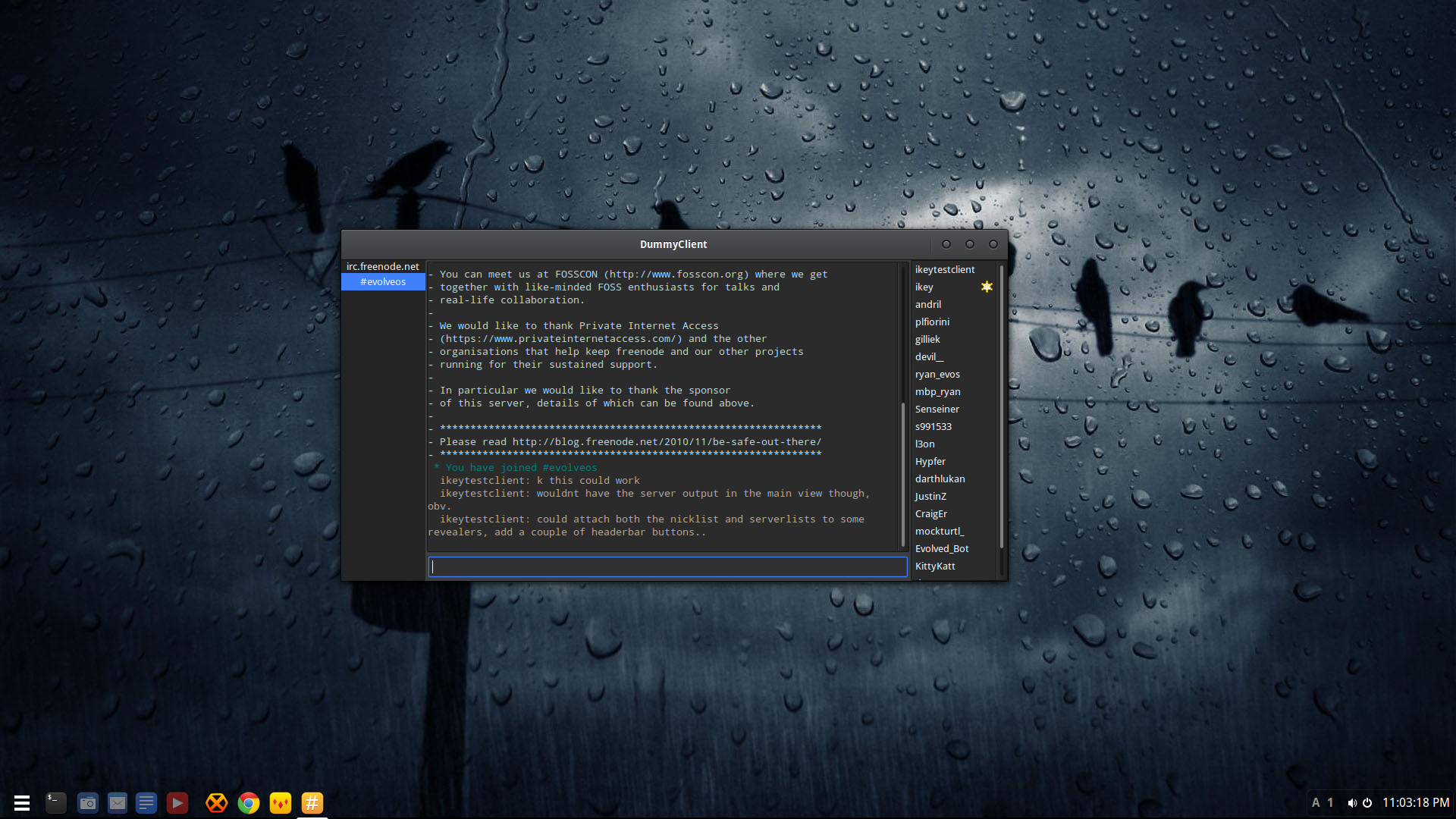The height and width of the screenshot is (819, 1456).
Task: Click the chat log vertical scrollbar
Action: (x=902, y=474)
